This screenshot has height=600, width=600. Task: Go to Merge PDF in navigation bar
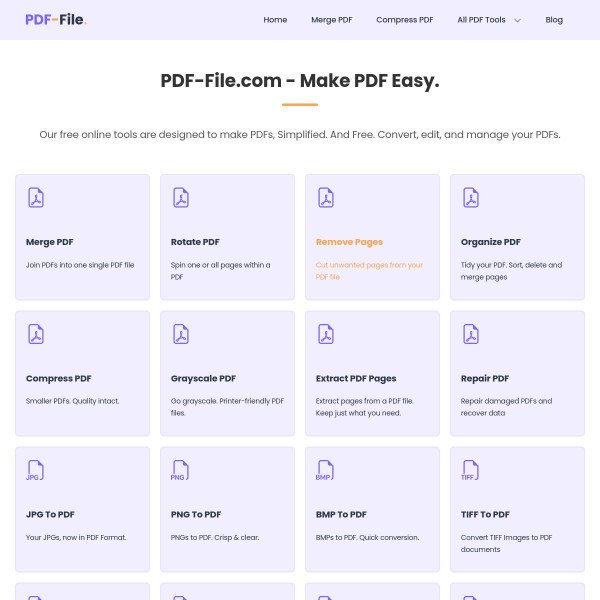coord(331,20)
